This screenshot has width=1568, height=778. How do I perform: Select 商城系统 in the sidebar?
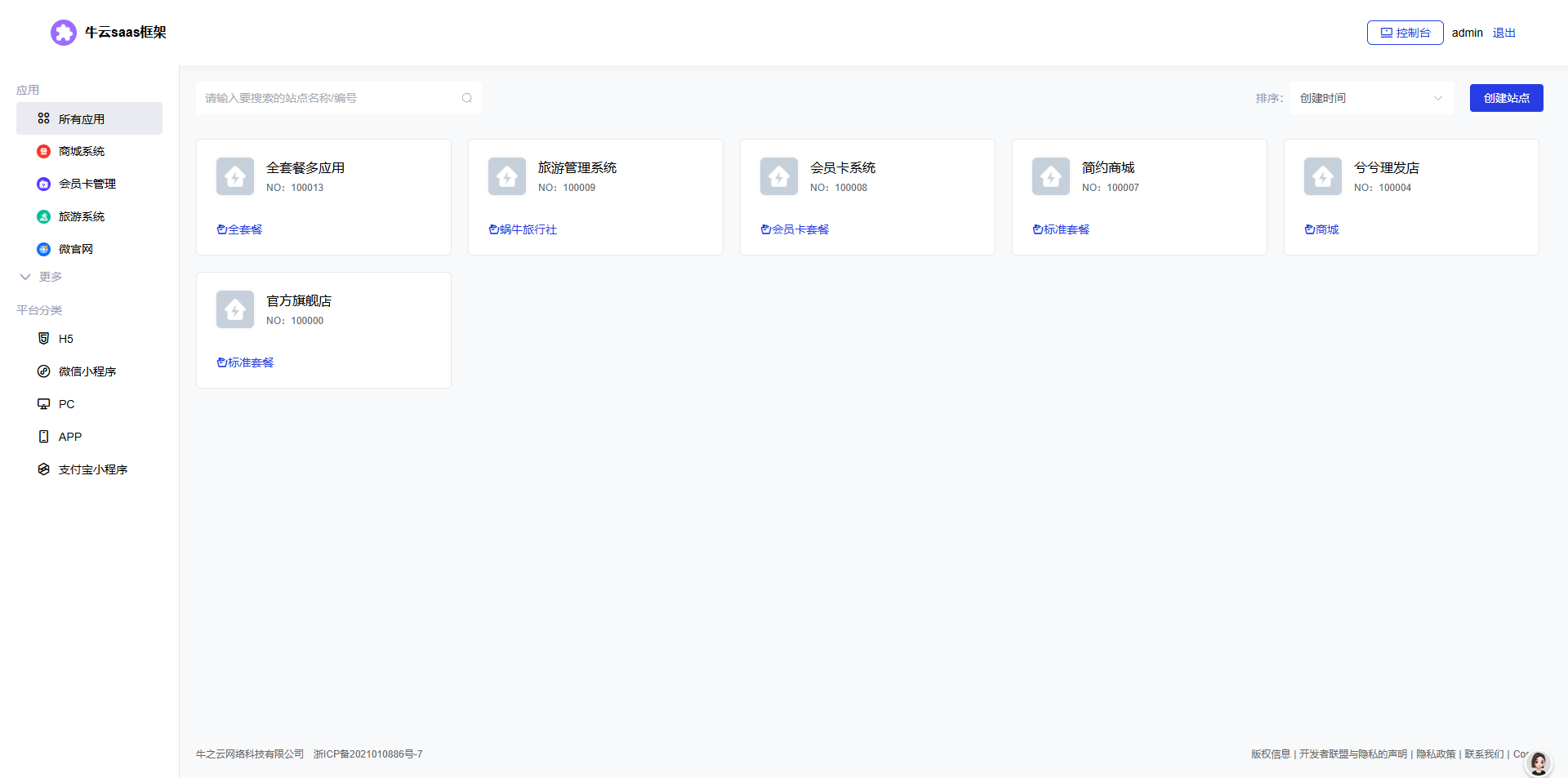click(89, 151)
